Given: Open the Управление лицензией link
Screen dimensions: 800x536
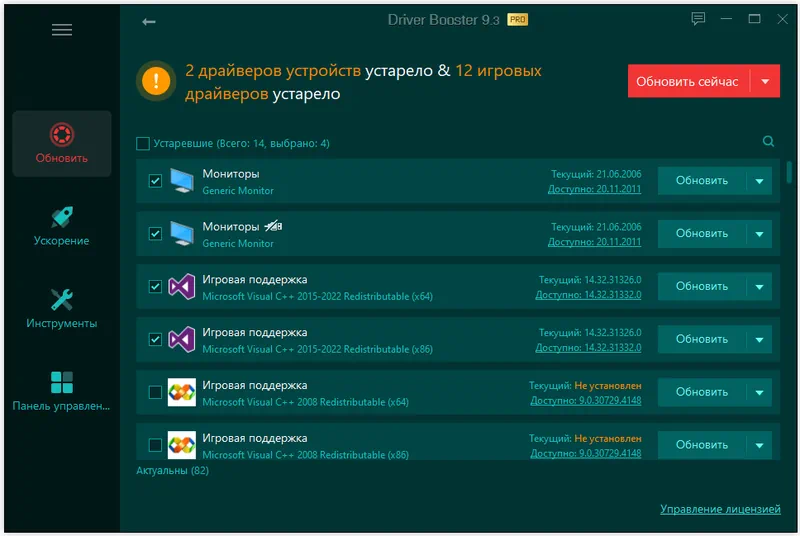Looking at the screenshot, I should point(720,509).
